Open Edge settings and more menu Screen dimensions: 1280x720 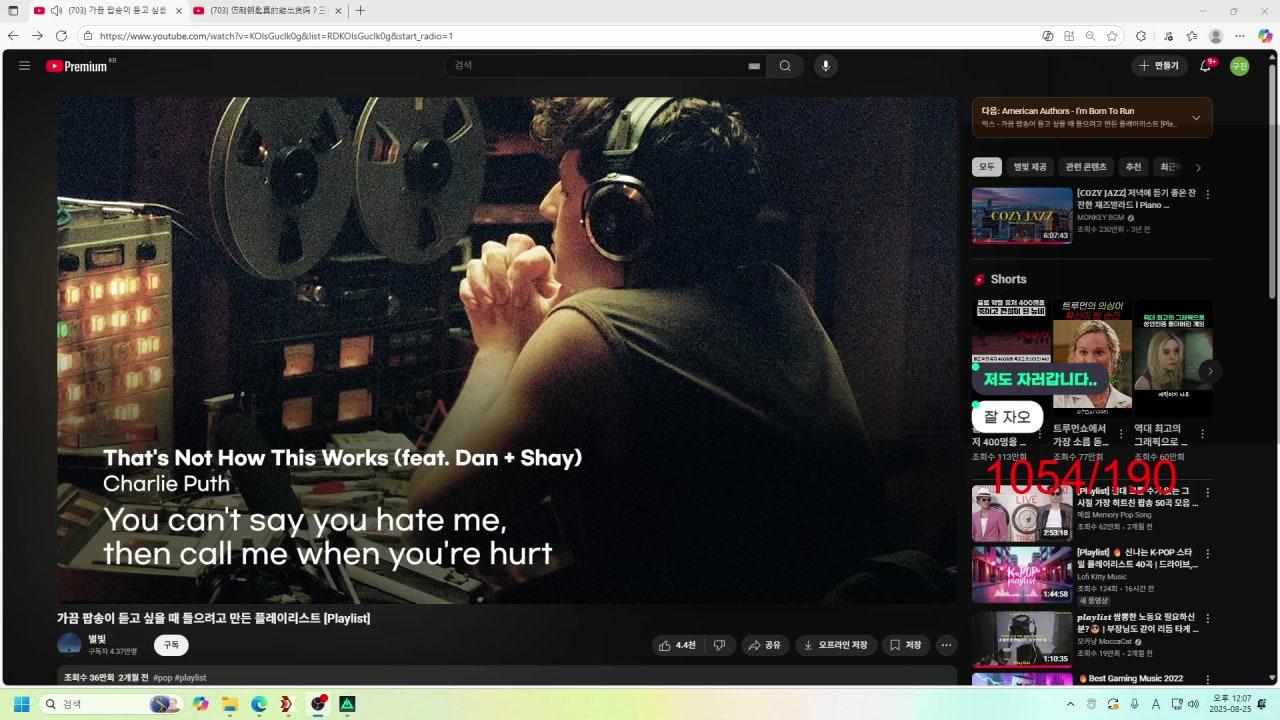1240,35
